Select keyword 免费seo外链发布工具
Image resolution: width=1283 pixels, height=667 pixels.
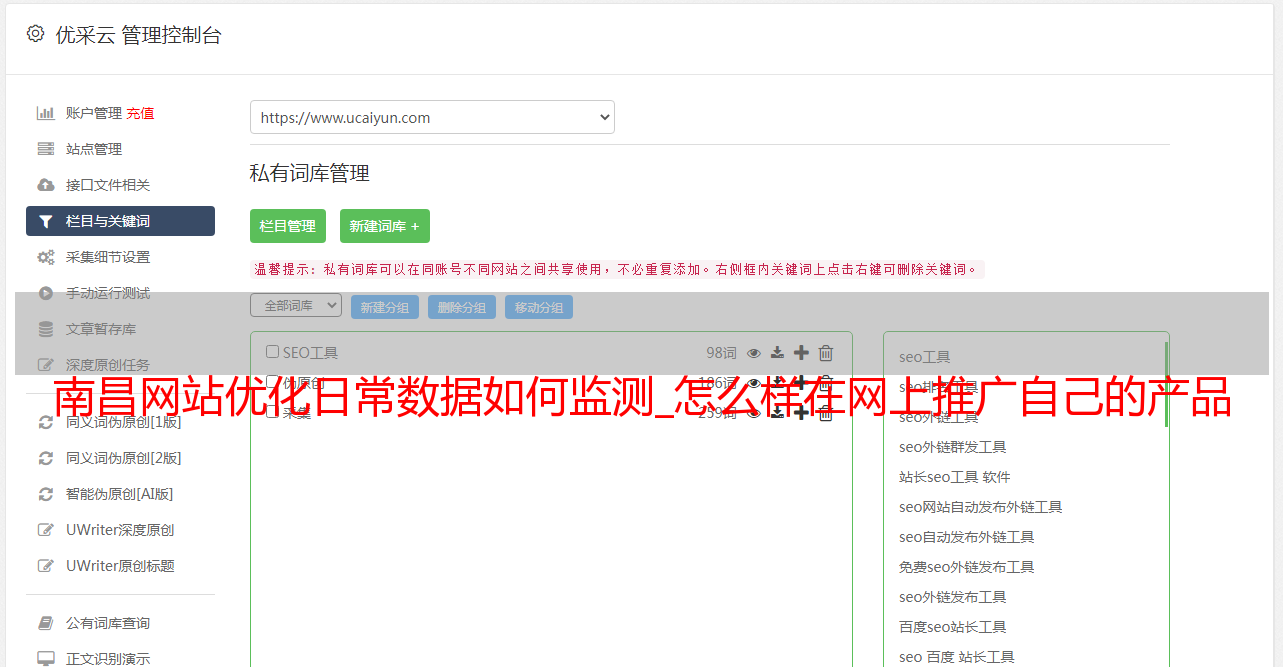[x=967, y=567]
